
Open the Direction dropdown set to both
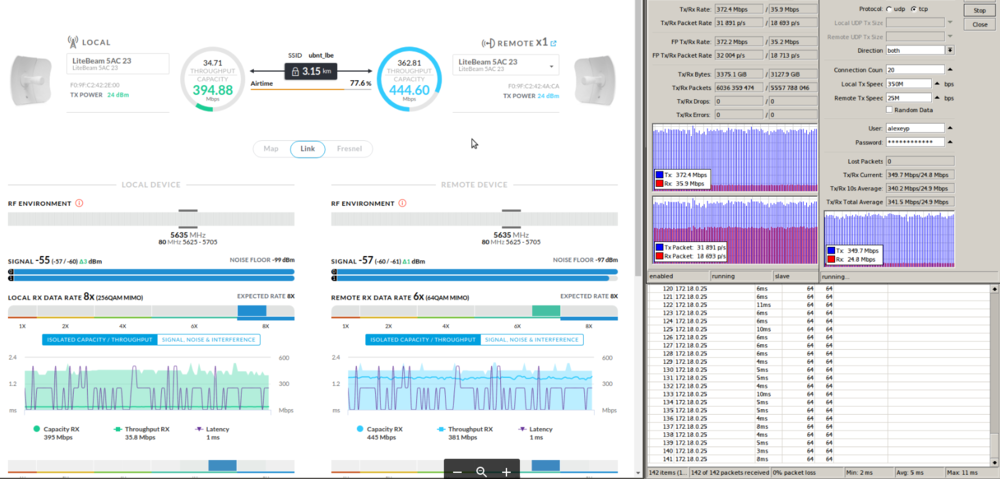[x=948, y=49]
